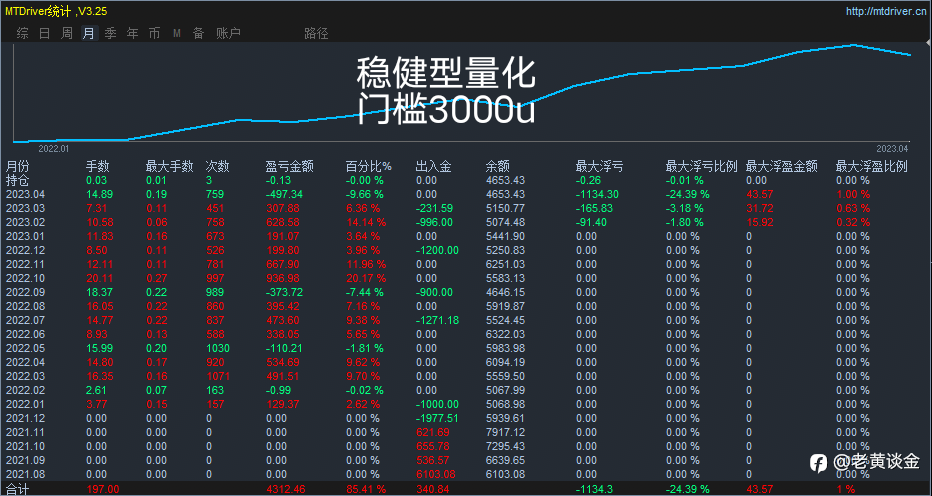This screenshot has height=496, width=932.
Task: Select the 2023.01 month row
Action: (466, 236)
